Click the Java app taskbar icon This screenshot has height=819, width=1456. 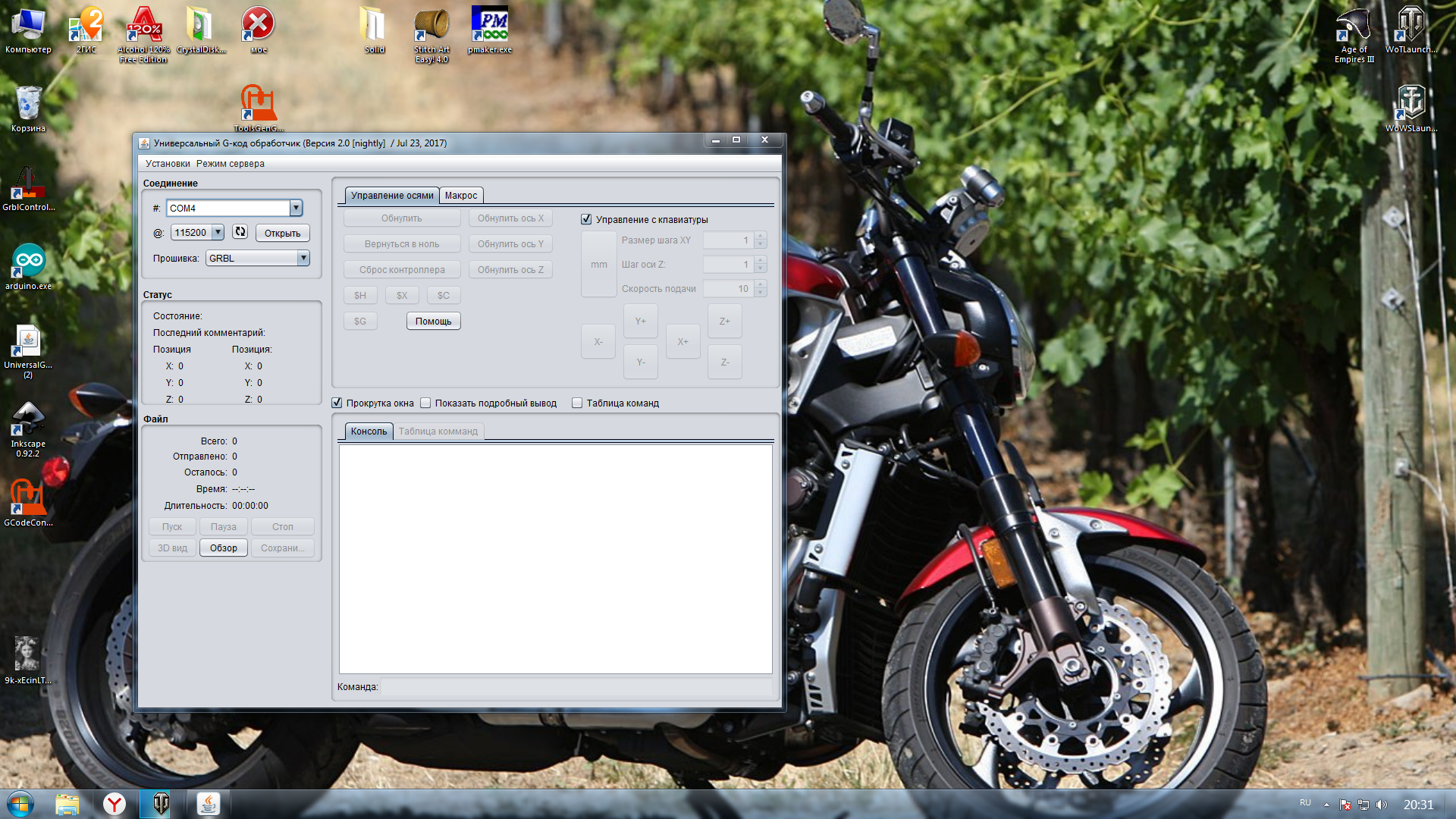(x=208, y=804)
